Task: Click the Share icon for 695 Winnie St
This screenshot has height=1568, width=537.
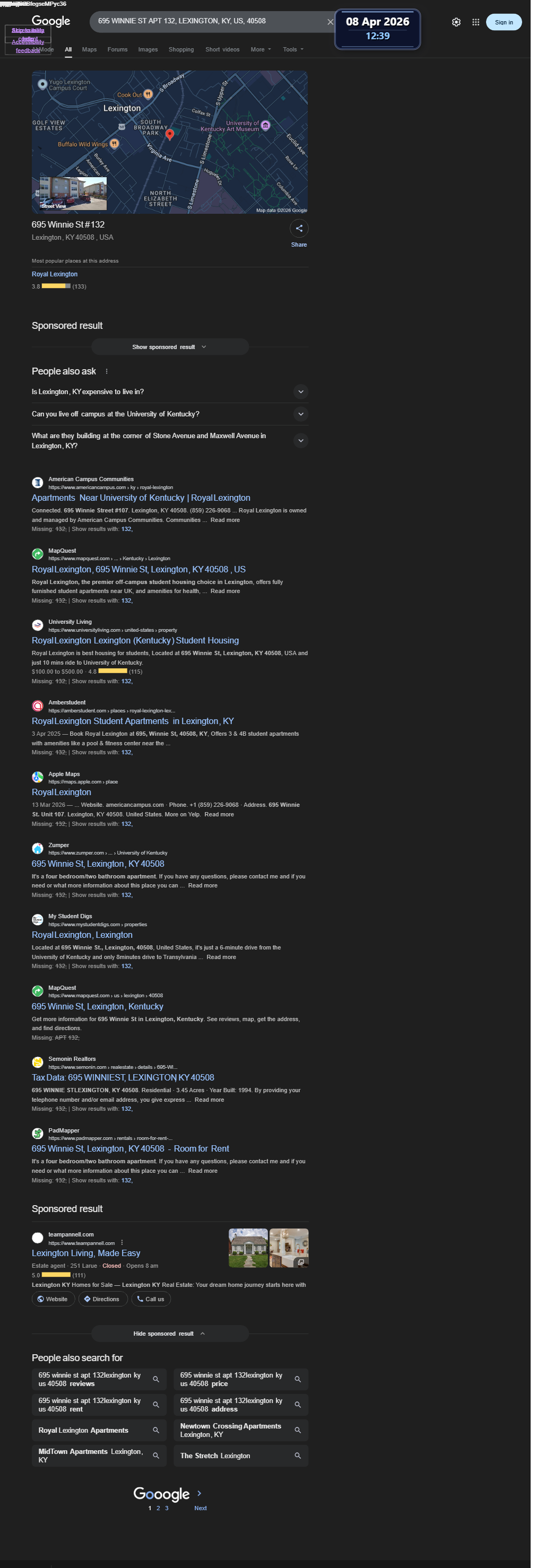Action: click(x=299, y=228)
